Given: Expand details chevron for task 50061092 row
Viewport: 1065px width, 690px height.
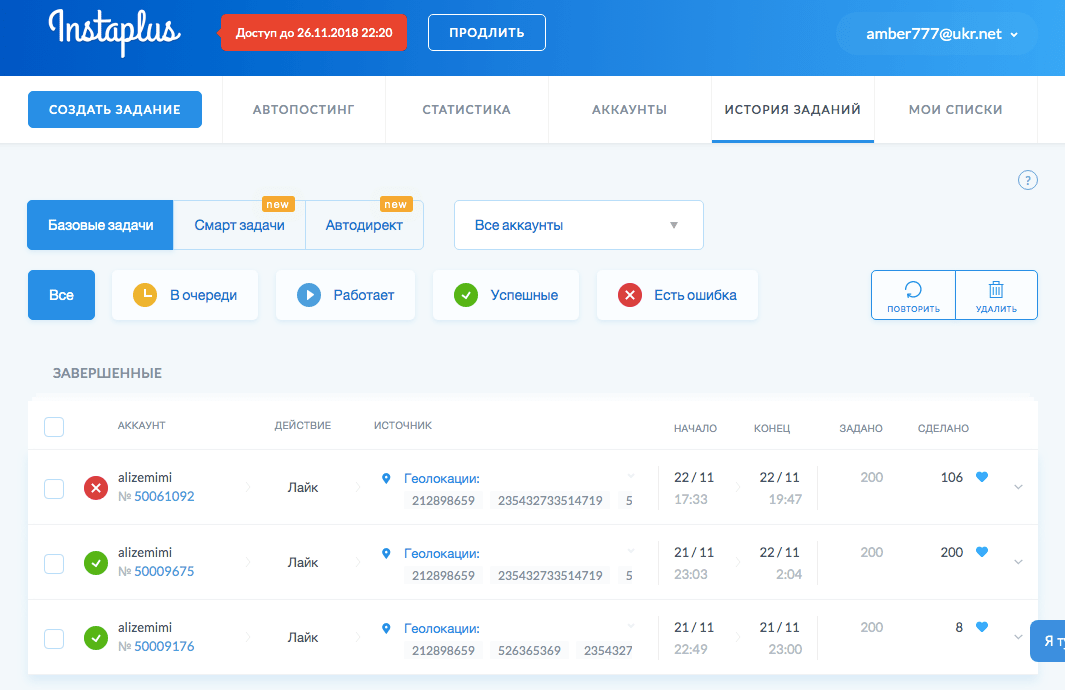Looking at the screenshot, I should (1018, 487).
